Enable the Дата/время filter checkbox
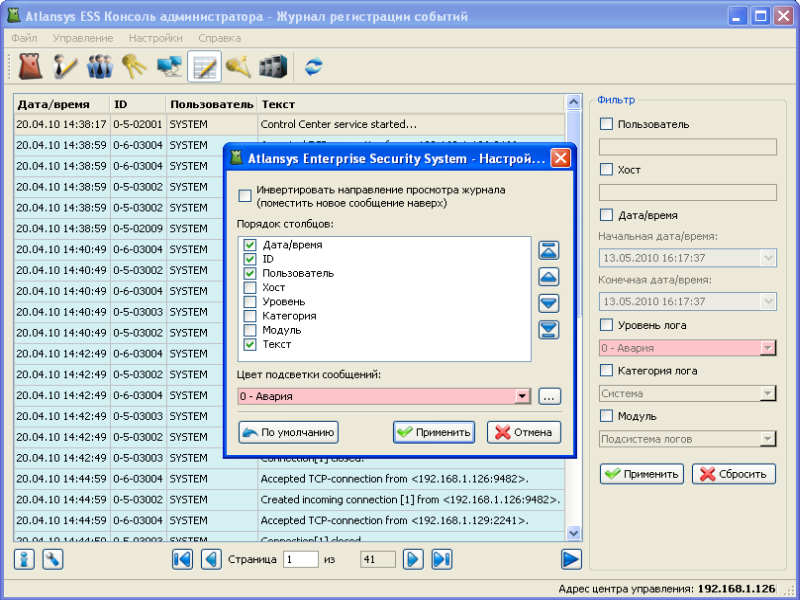The image size is (800, 600). (x=606, y=215)
